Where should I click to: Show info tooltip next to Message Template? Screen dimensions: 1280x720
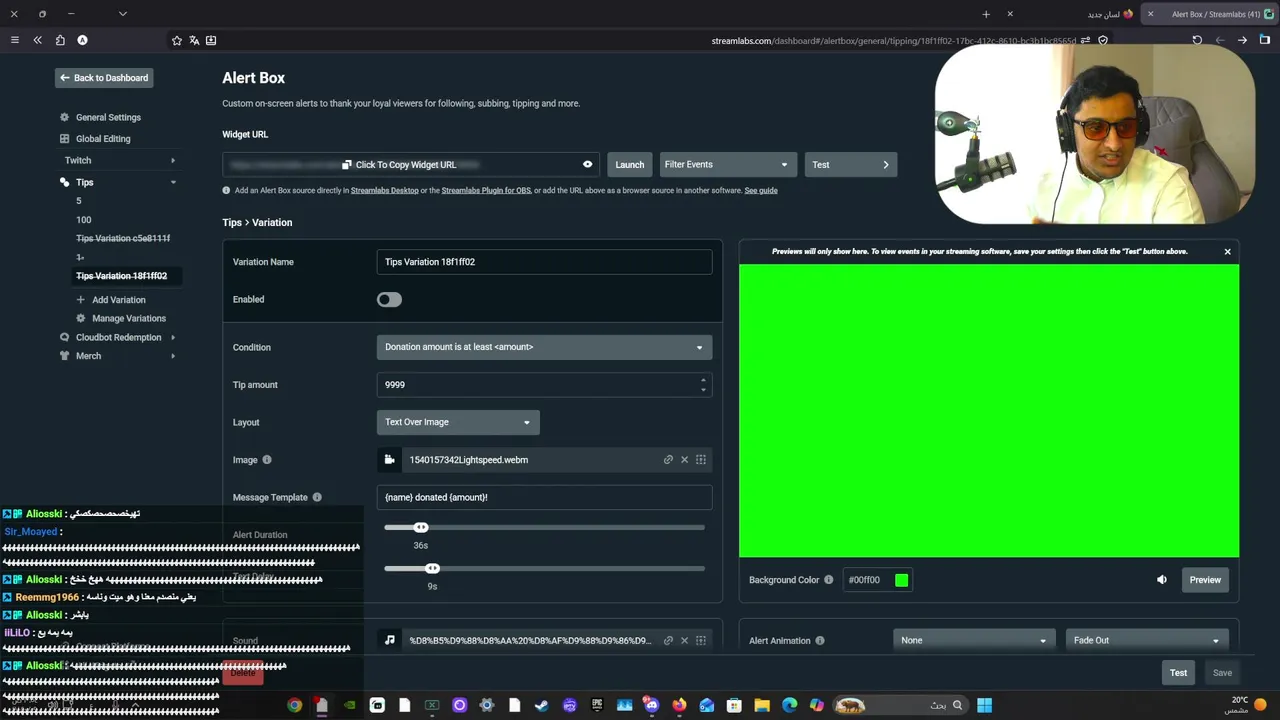pos(317,497)
